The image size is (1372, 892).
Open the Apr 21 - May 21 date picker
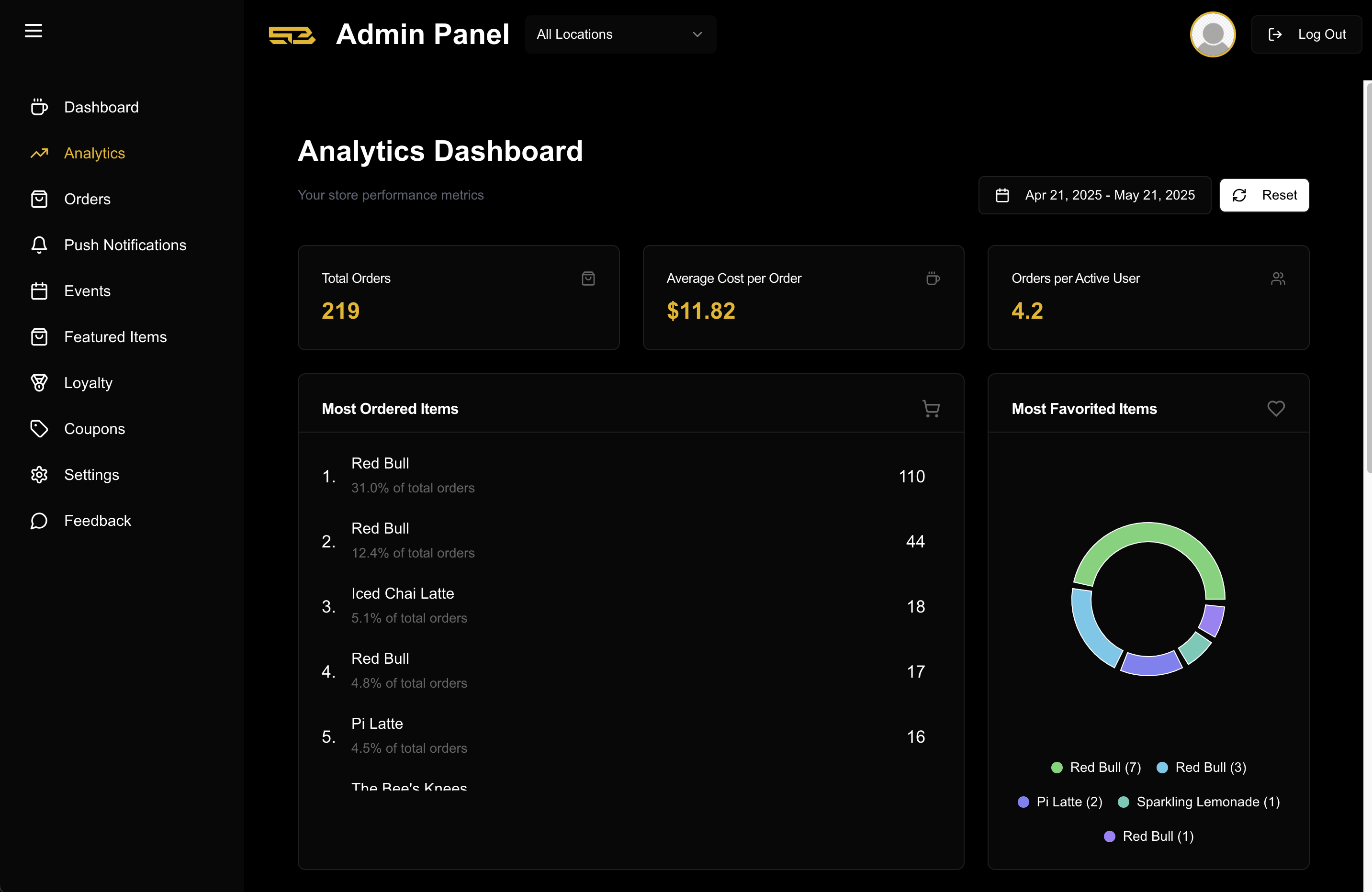(x=1095, y=195)
